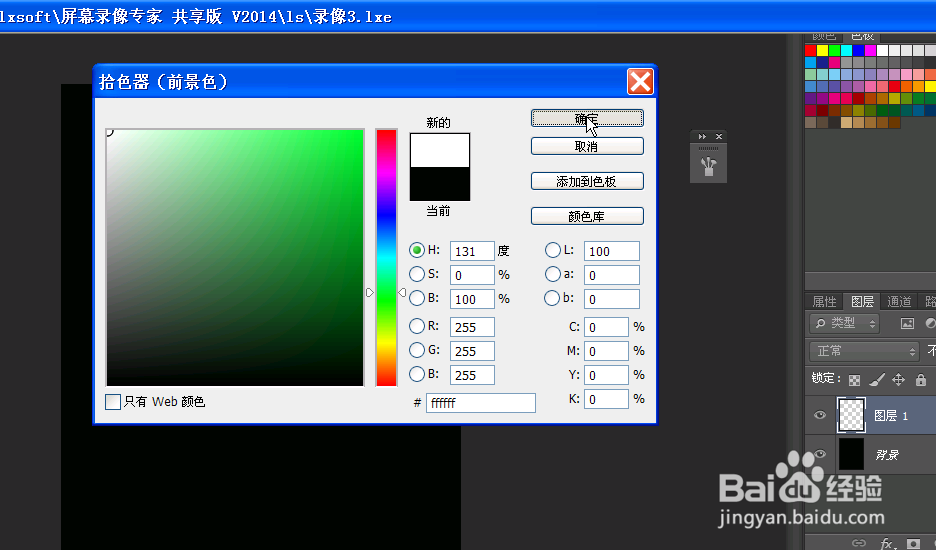Pick the magenta swatch in top row

[870, 50]
